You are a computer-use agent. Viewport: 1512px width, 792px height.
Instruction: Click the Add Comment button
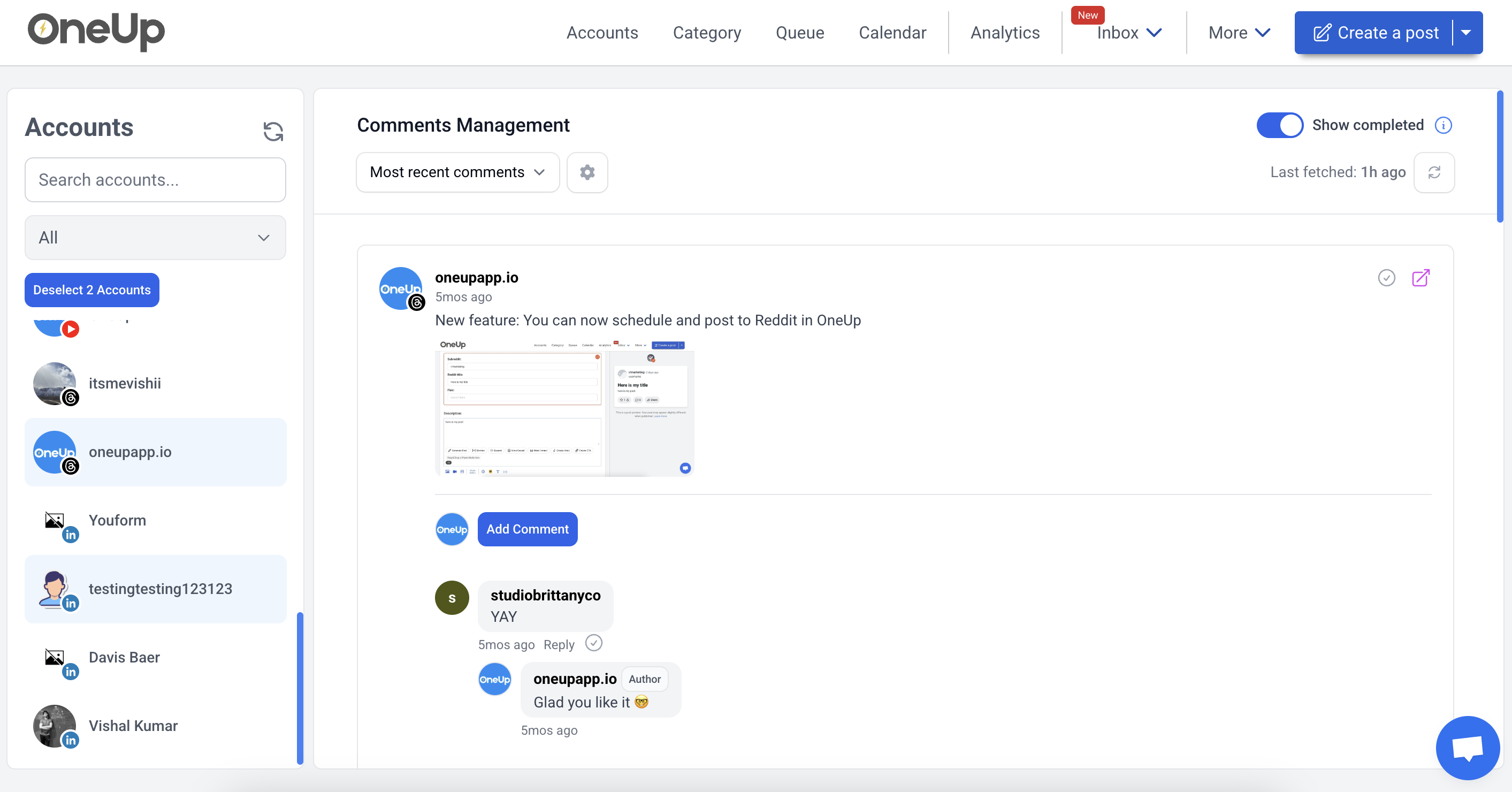[527, 529]
